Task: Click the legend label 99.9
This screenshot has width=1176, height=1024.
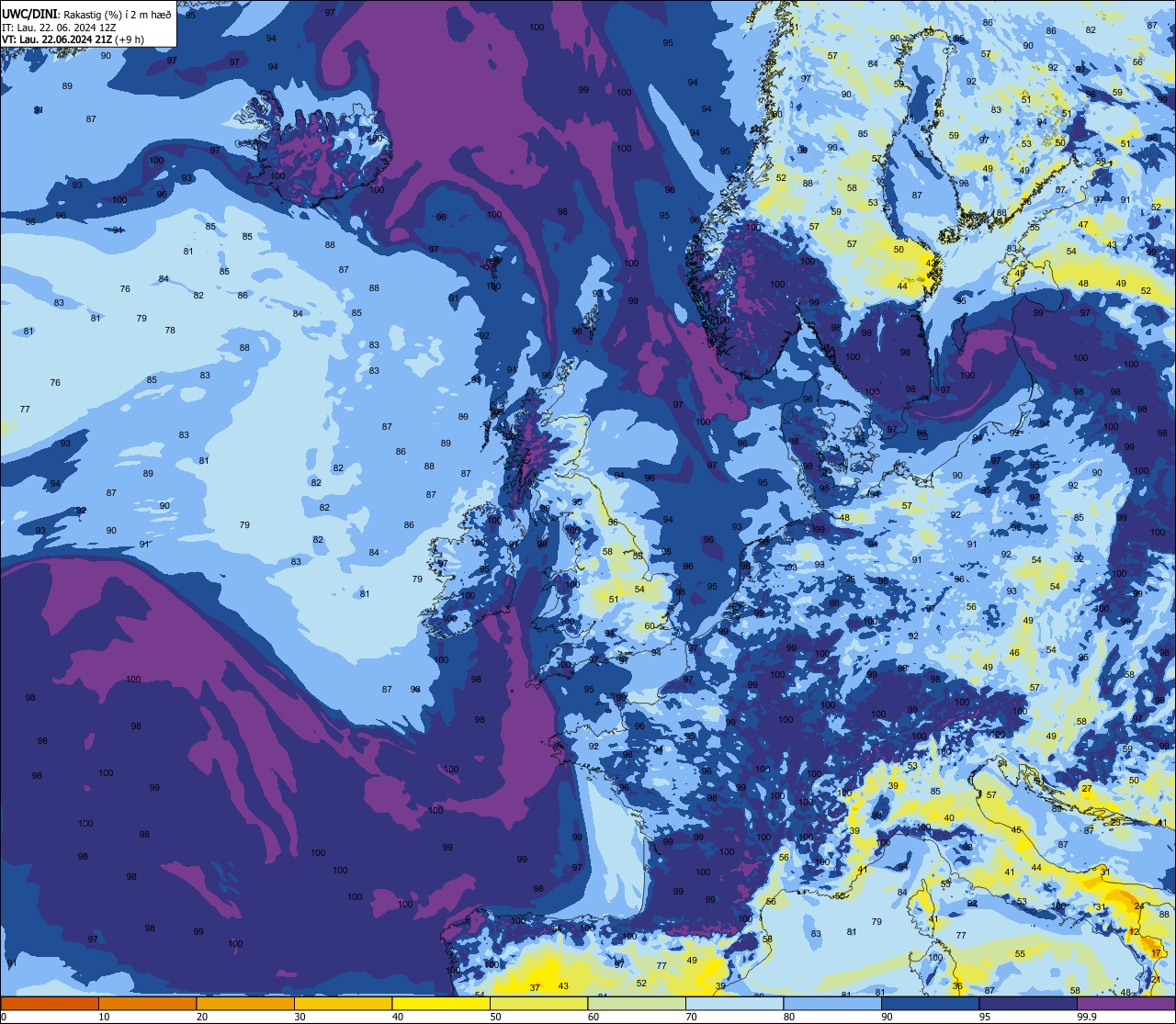Action: pyautogui.click(x=1087, y=1017)
